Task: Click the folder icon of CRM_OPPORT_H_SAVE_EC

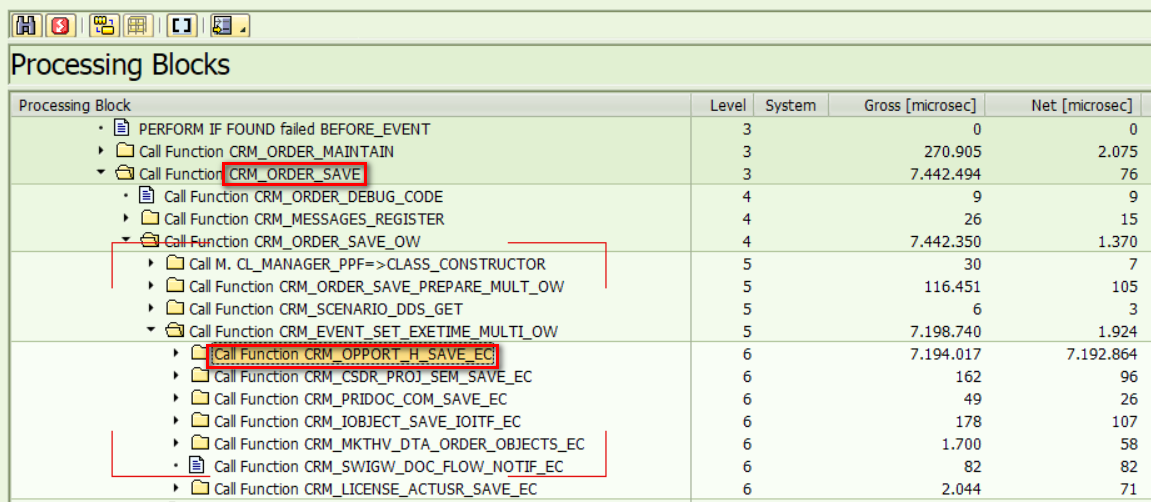Action: tap(200, 354)
